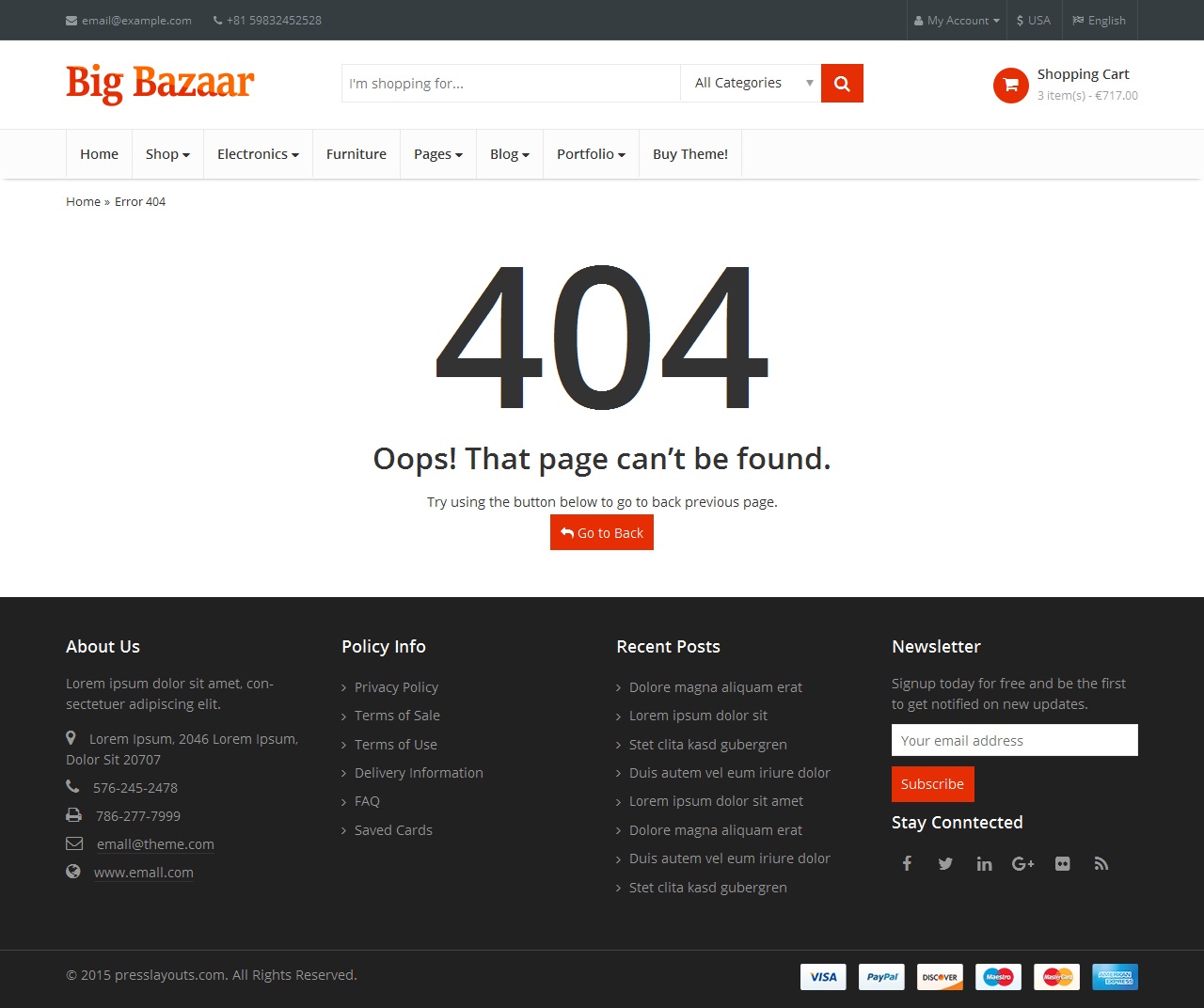Open the Shop dropdown menu
Image resolution: width=1204 pixels, height=1008 pixels.
pos(166,153)
